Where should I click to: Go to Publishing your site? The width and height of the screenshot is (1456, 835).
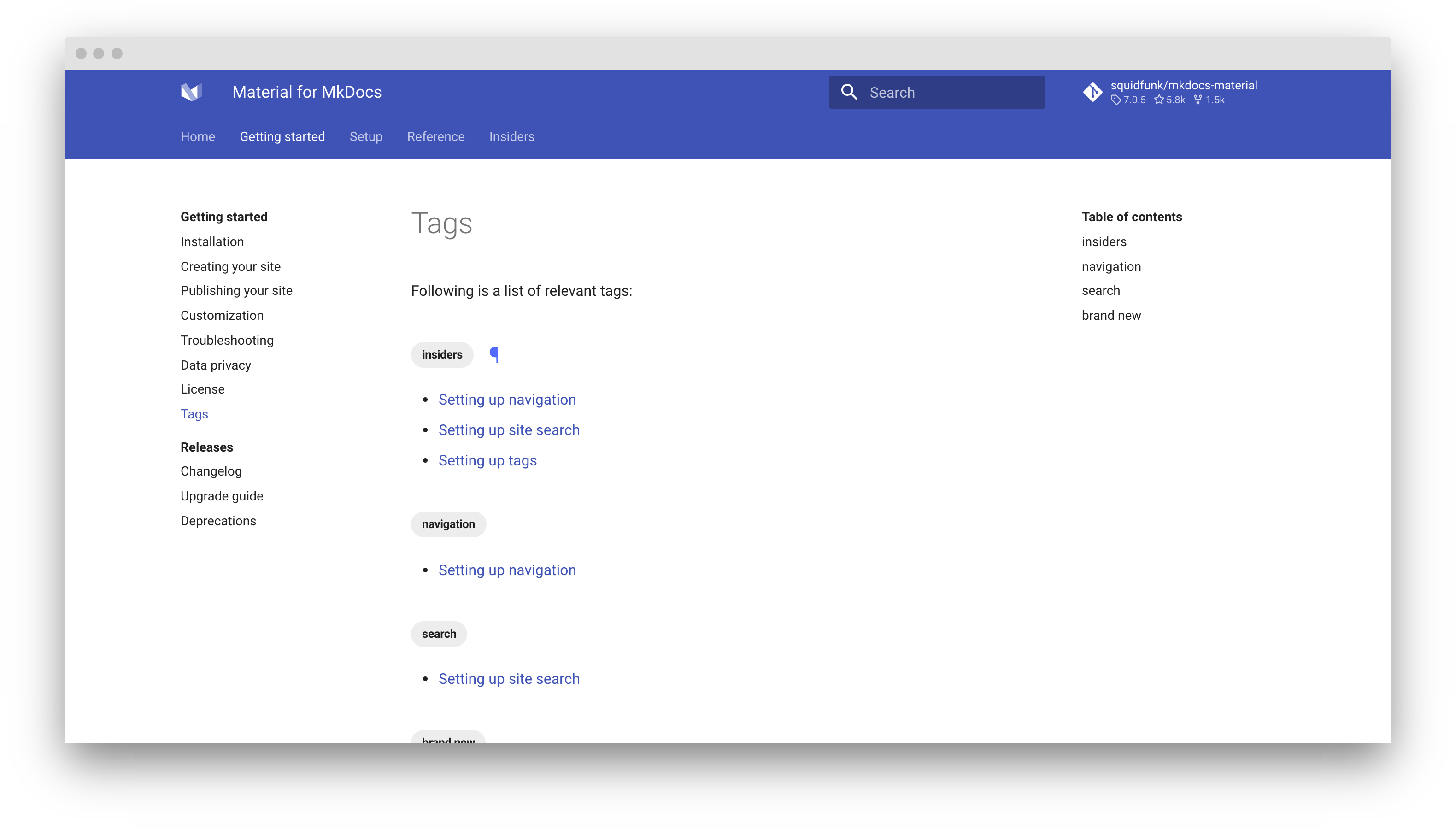[236, 291]
